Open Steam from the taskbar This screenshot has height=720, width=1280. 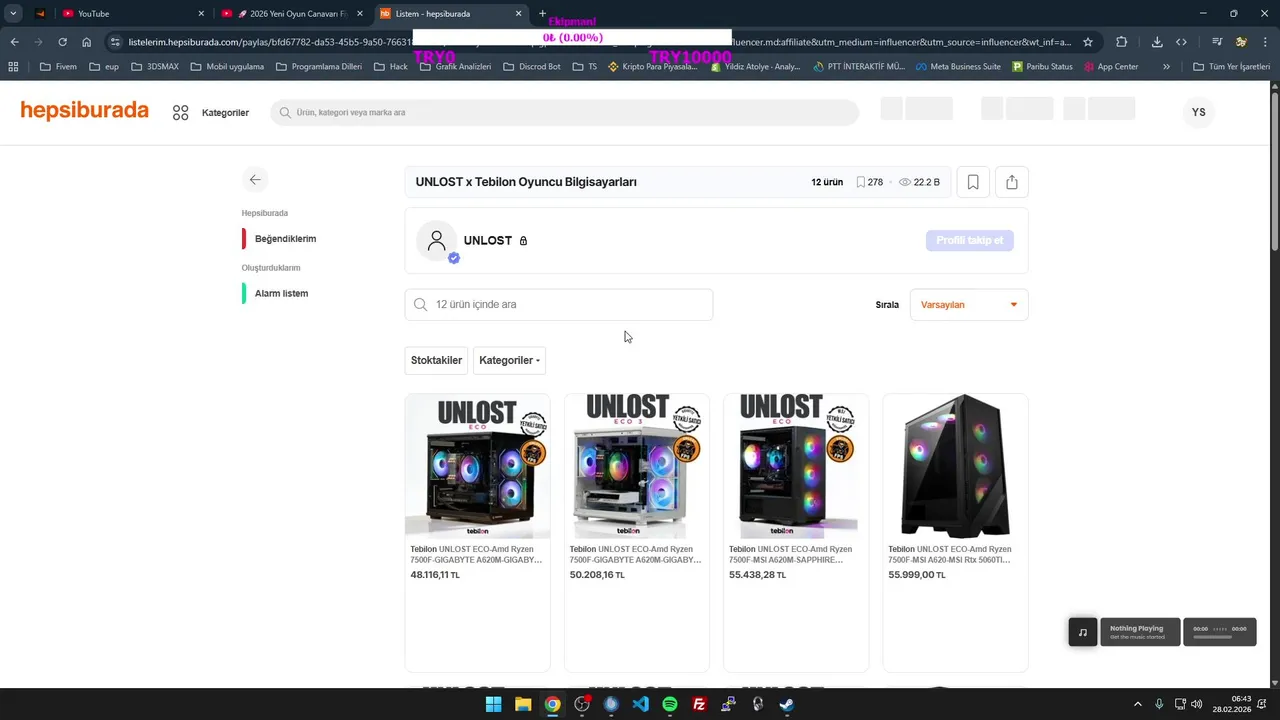click(787, 704)
